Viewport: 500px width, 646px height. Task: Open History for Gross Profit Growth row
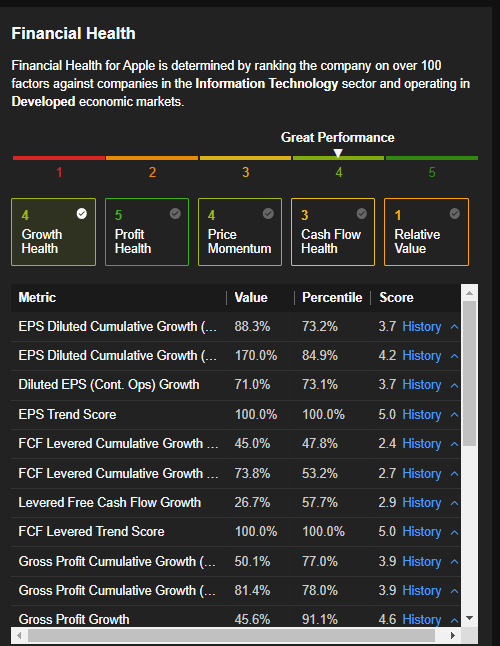422,619
